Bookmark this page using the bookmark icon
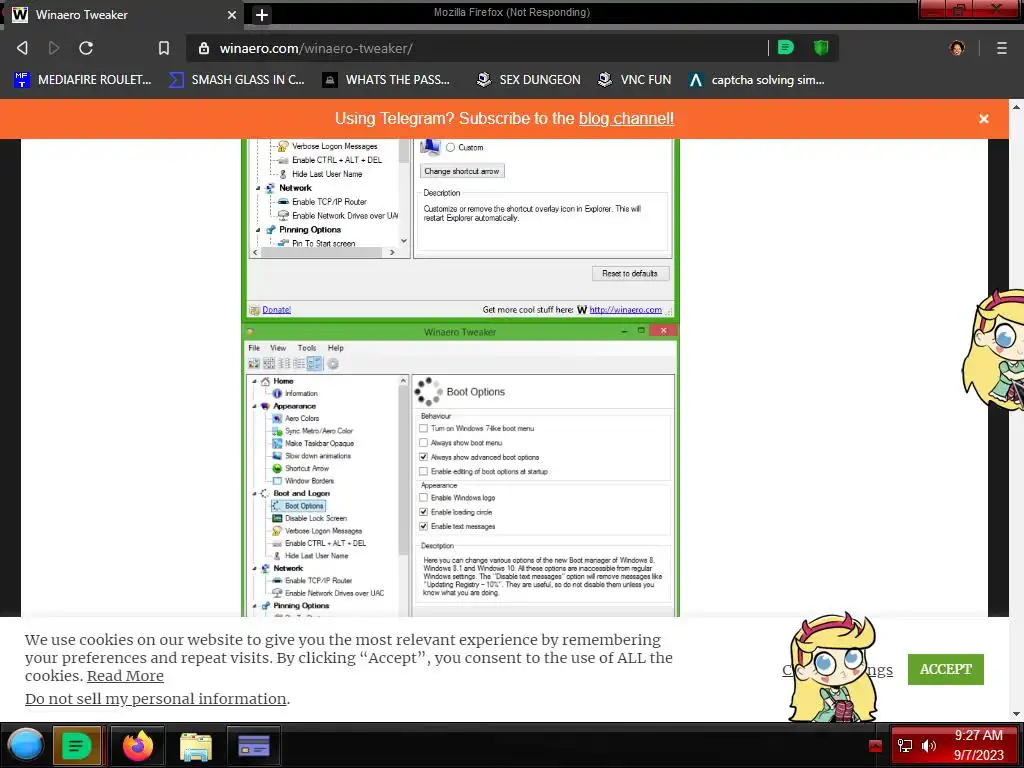Viewport: 1024px width, 768px height. click(164, 48)
